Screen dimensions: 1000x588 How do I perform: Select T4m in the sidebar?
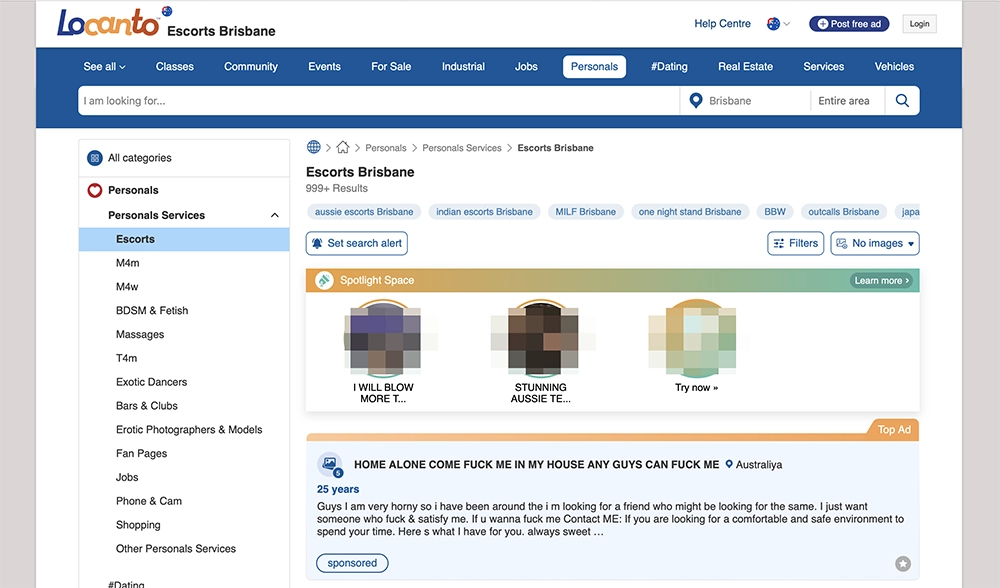(126, 358)
